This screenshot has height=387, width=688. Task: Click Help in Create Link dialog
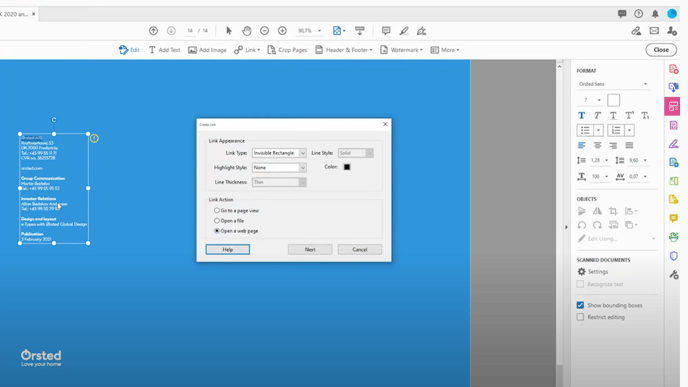point(228,249)
